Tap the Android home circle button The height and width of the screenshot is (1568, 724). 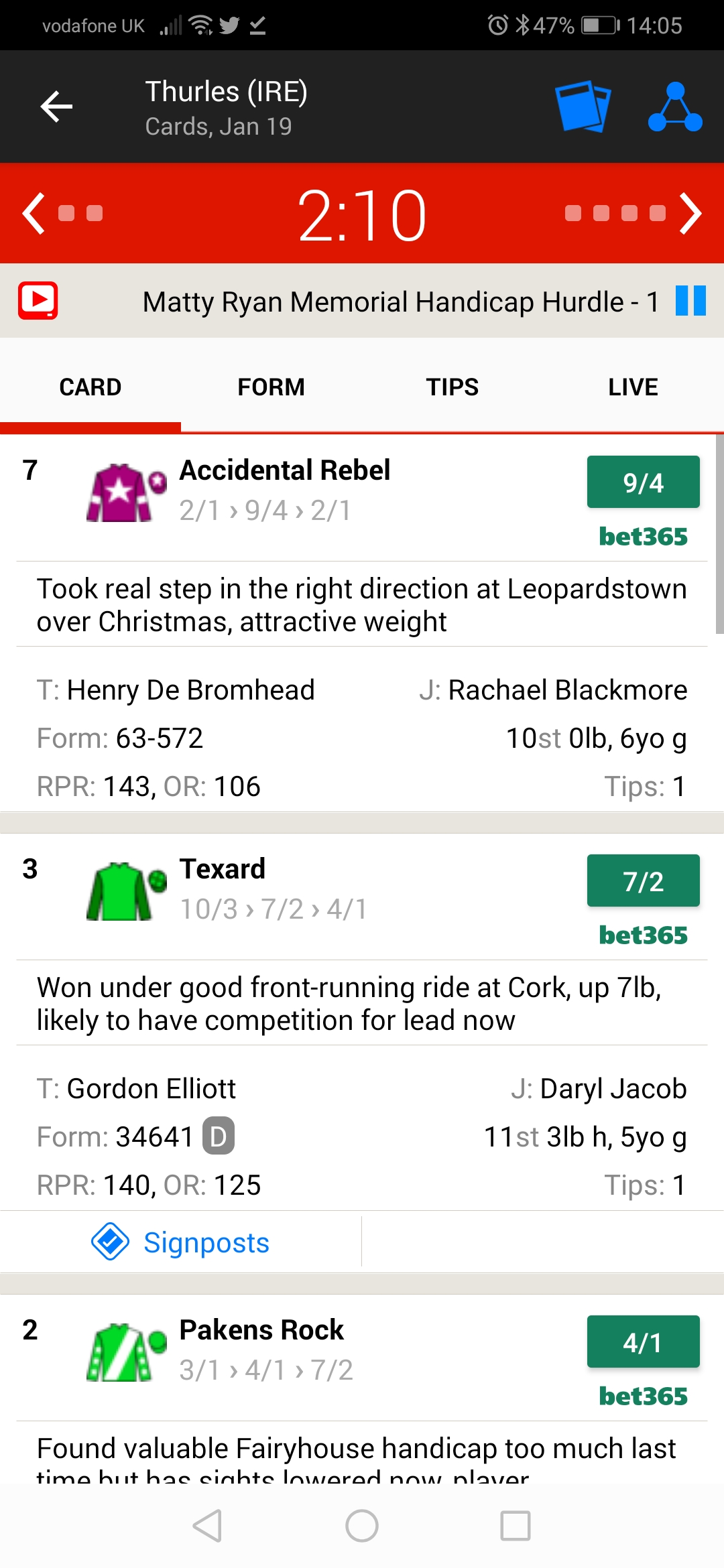point(362,1526)
